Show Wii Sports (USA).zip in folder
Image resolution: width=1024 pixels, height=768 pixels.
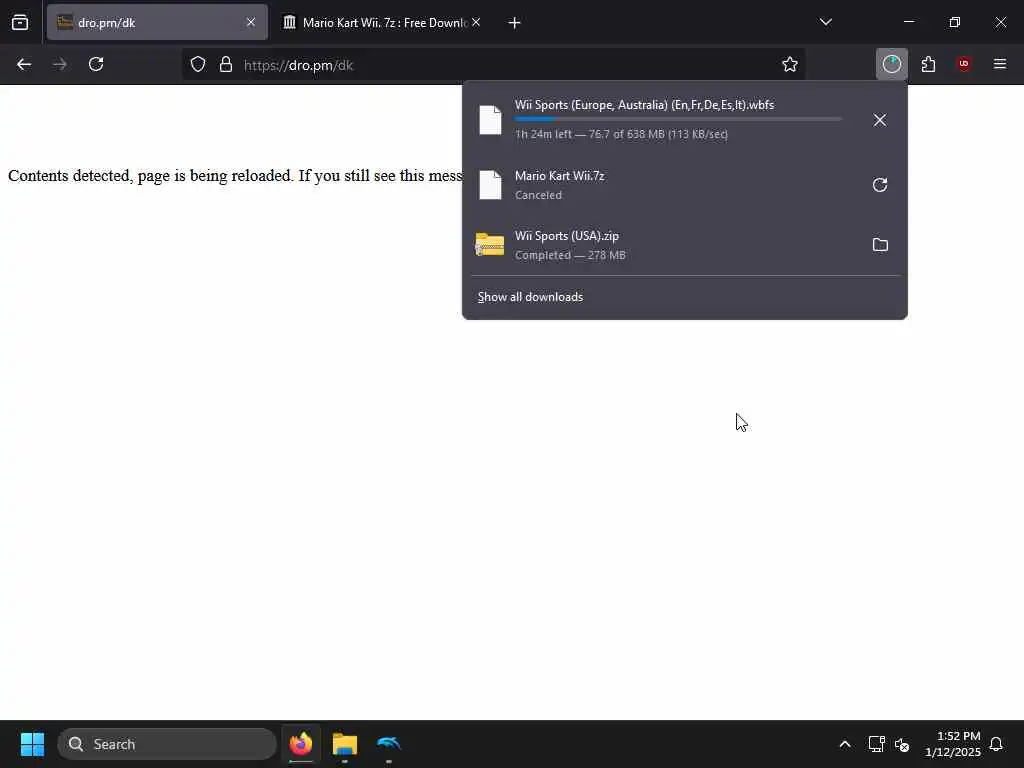pyautogui.click(x=880, y=245)
